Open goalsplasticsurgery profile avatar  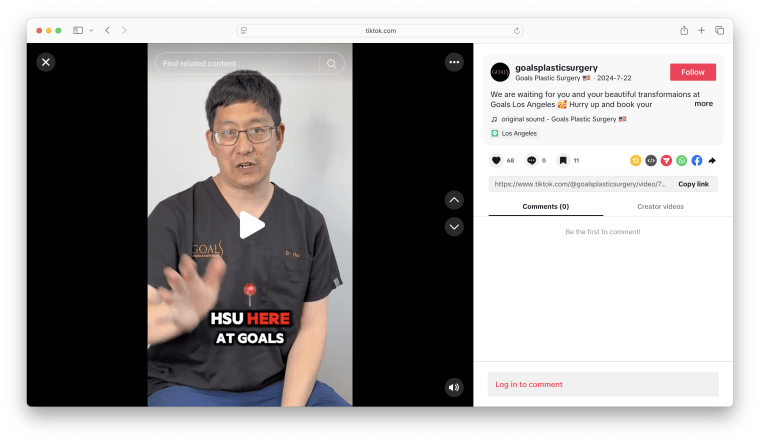pos(500,72)
